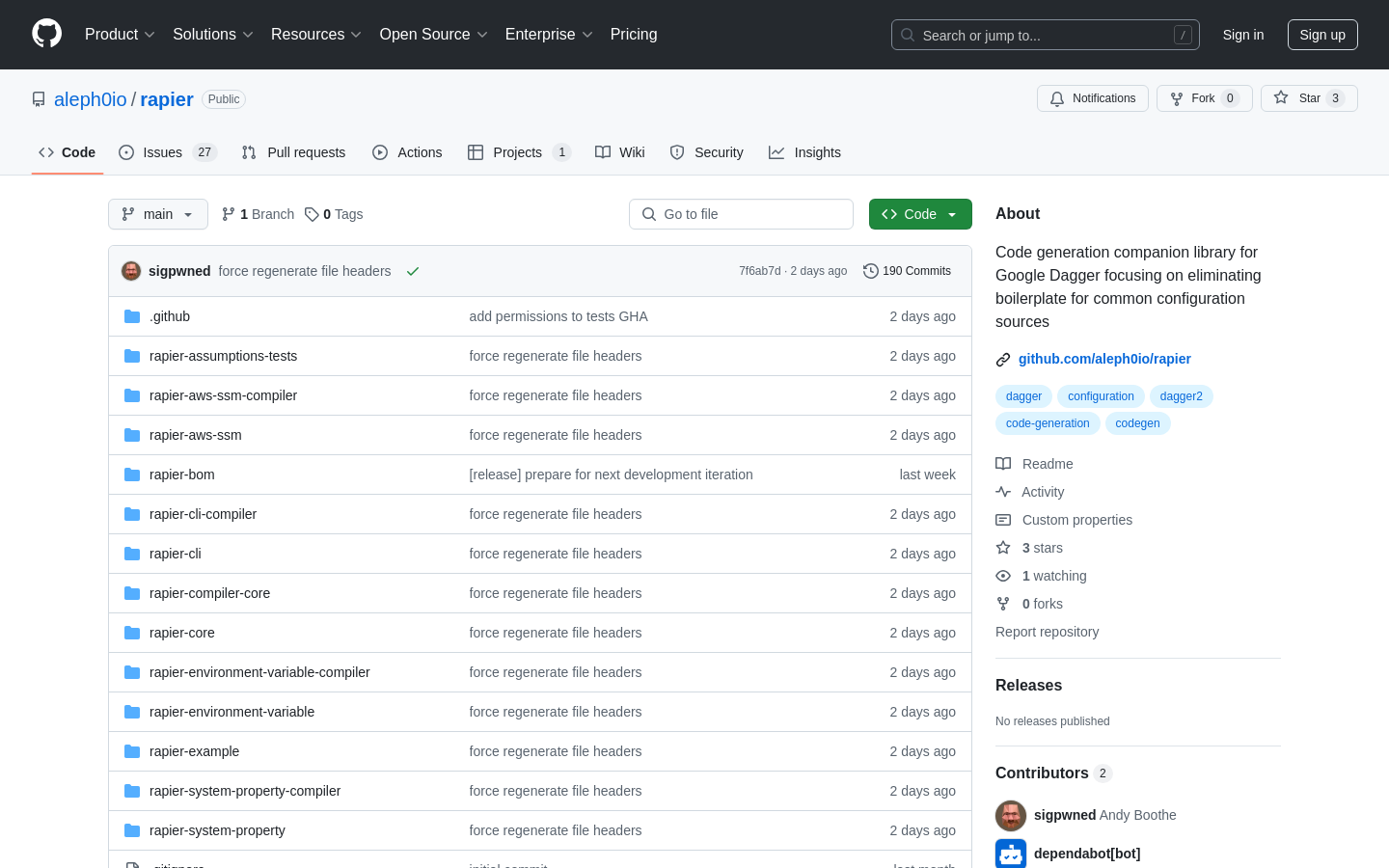Click the Readme book icon
The image size is (1389, 868).
tap(1003, 464)
